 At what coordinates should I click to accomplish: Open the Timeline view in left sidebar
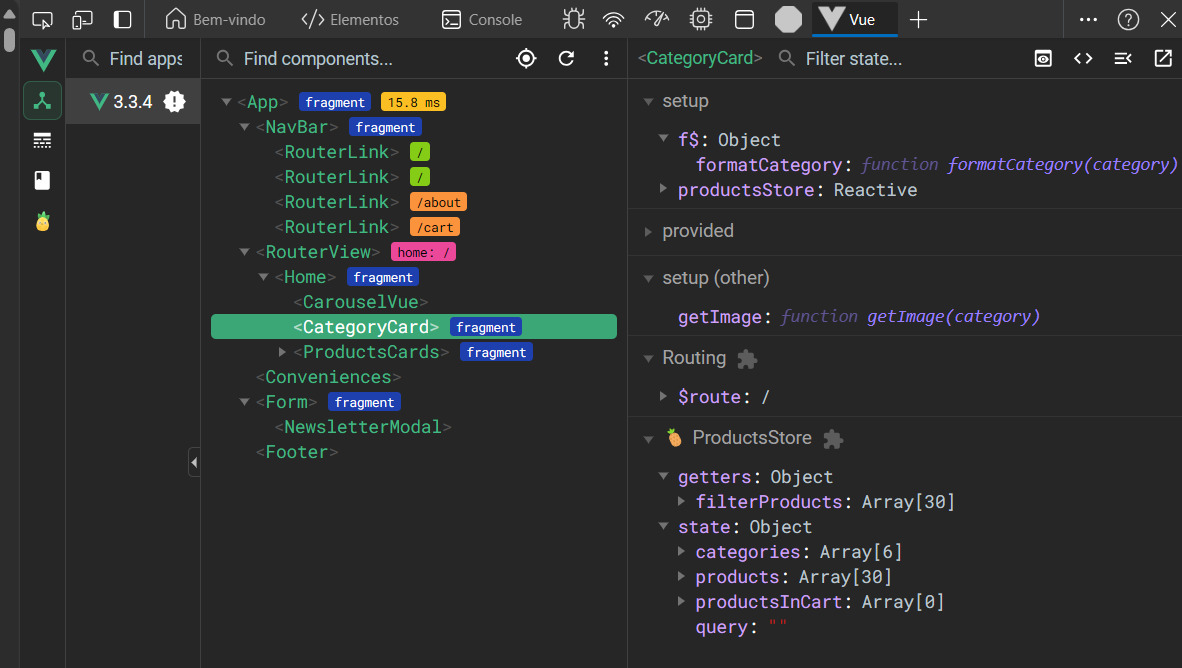[42, 140]
